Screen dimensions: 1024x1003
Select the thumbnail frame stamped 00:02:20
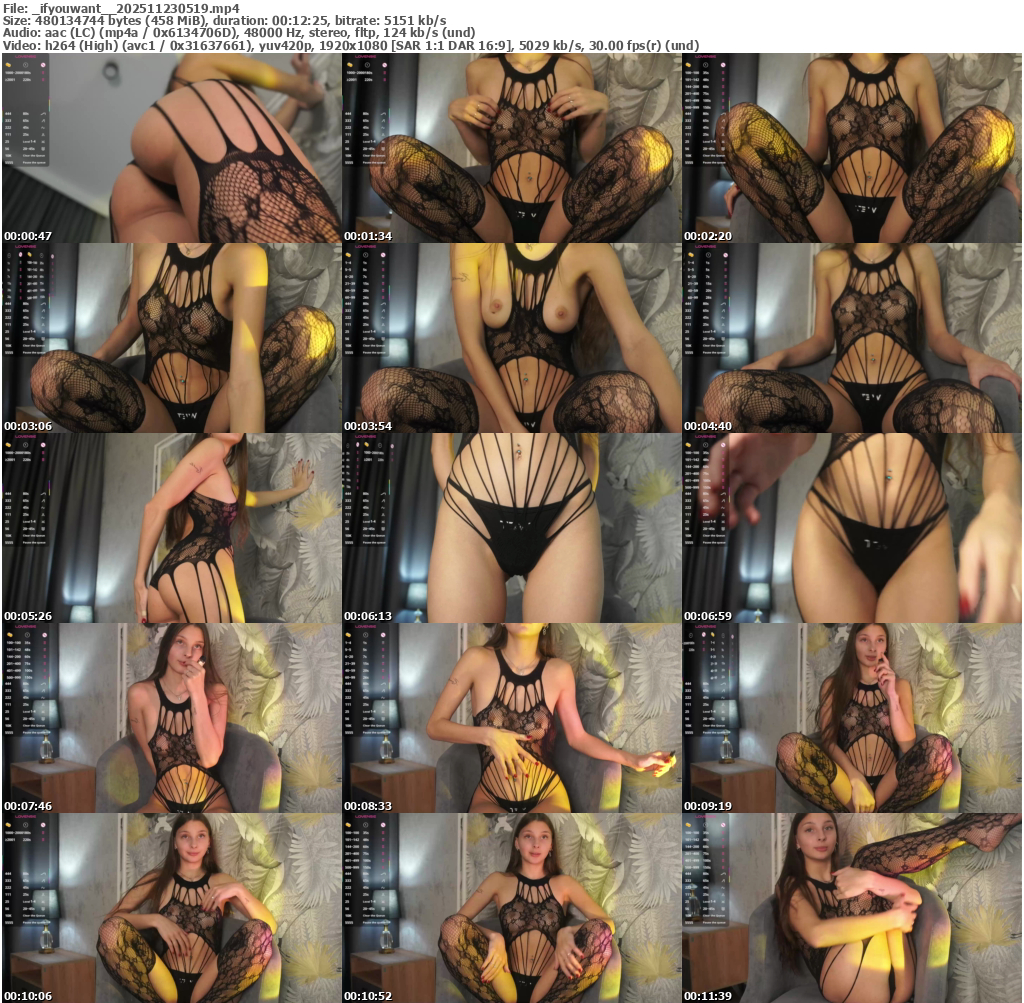(852, 148)
